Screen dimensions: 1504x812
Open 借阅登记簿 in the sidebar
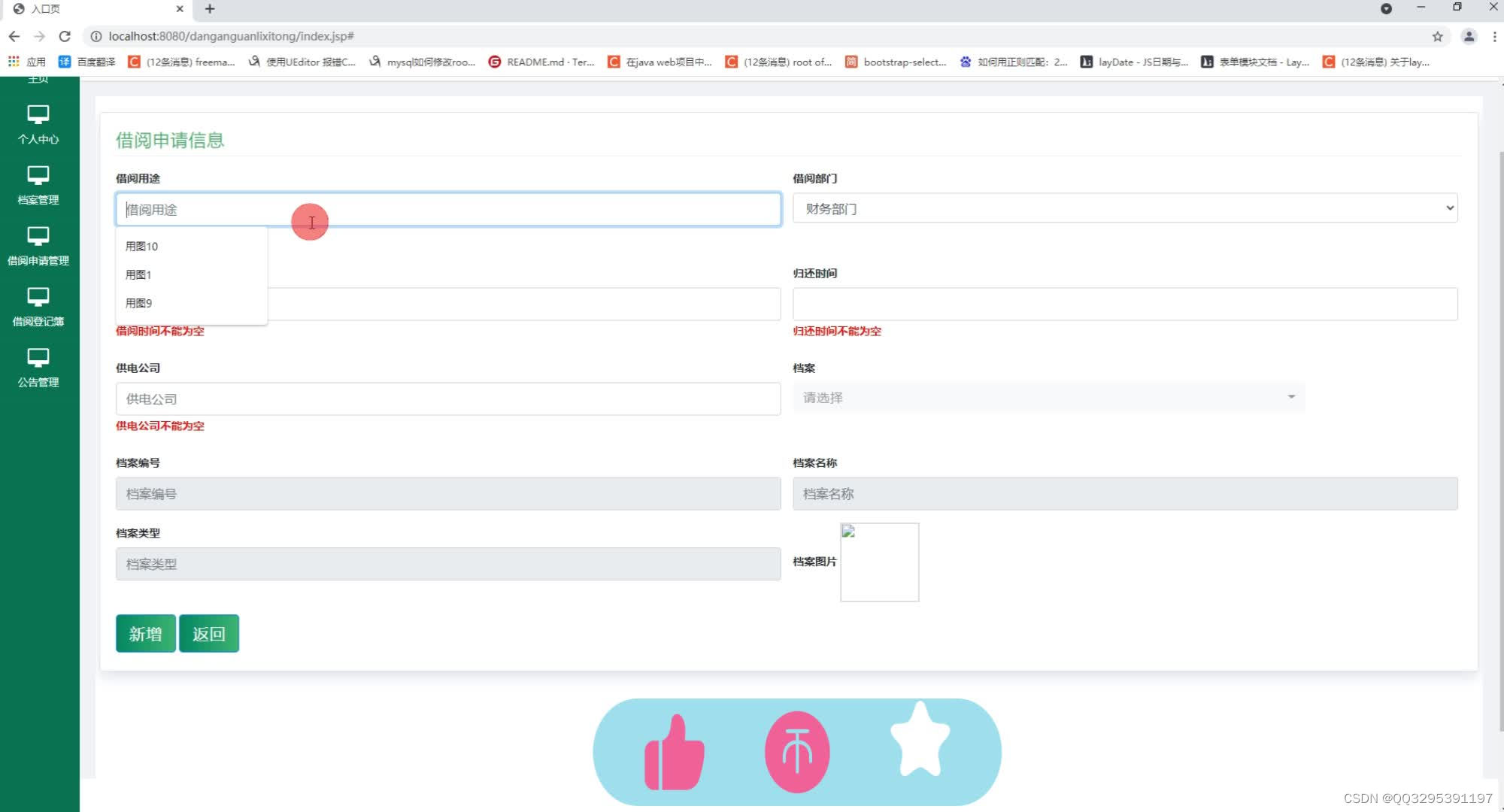[x=38, y=308]
